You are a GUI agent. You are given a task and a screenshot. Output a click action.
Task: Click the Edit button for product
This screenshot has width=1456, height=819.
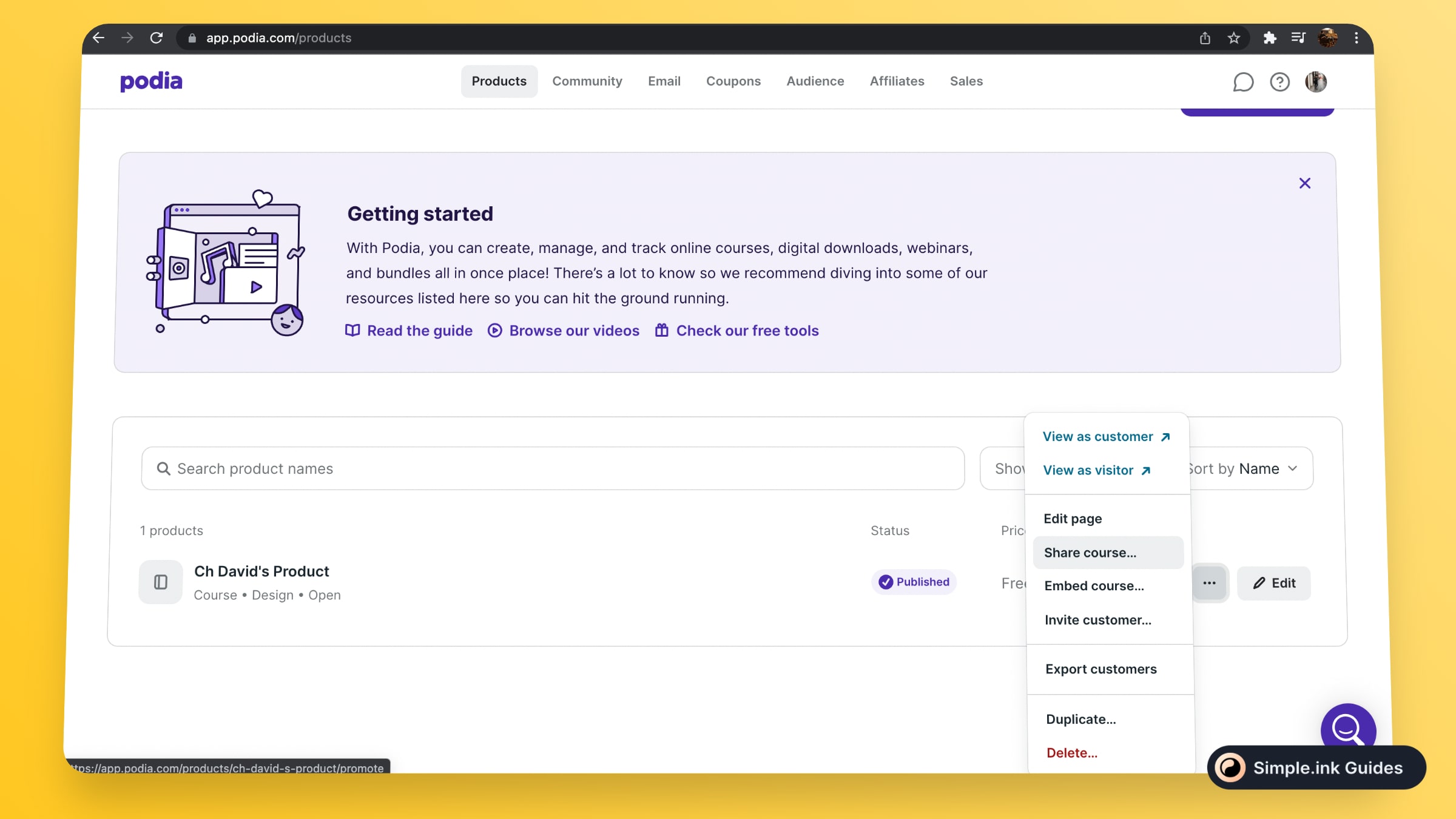[x=1274, y=583]
